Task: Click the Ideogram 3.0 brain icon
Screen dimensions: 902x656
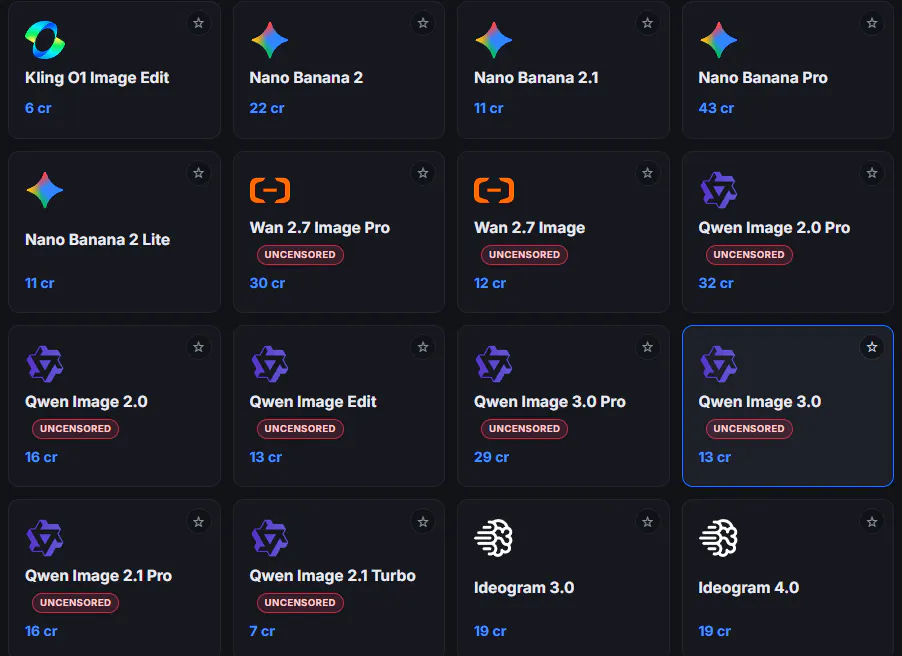Action: click(x=494, y=538)
